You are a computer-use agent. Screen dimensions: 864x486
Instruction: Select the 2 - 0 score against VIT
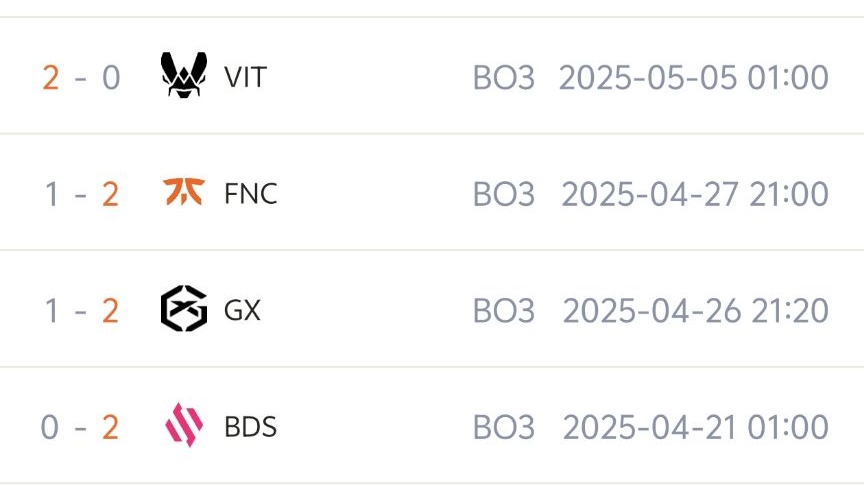[x=82, y=77]
